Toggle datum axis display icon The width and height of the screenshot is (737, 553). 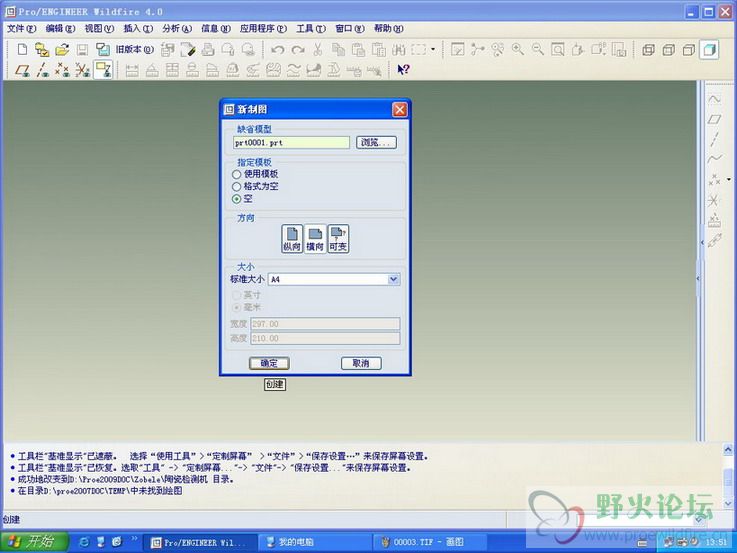click(42, 70)
